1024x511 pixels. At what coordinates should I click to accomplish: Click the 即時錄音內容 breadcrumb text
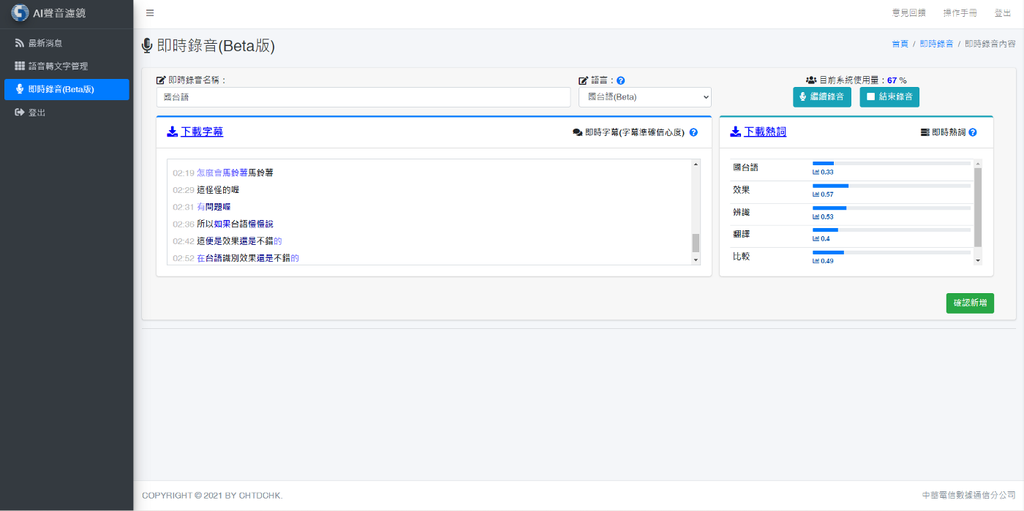click(990, 44)
